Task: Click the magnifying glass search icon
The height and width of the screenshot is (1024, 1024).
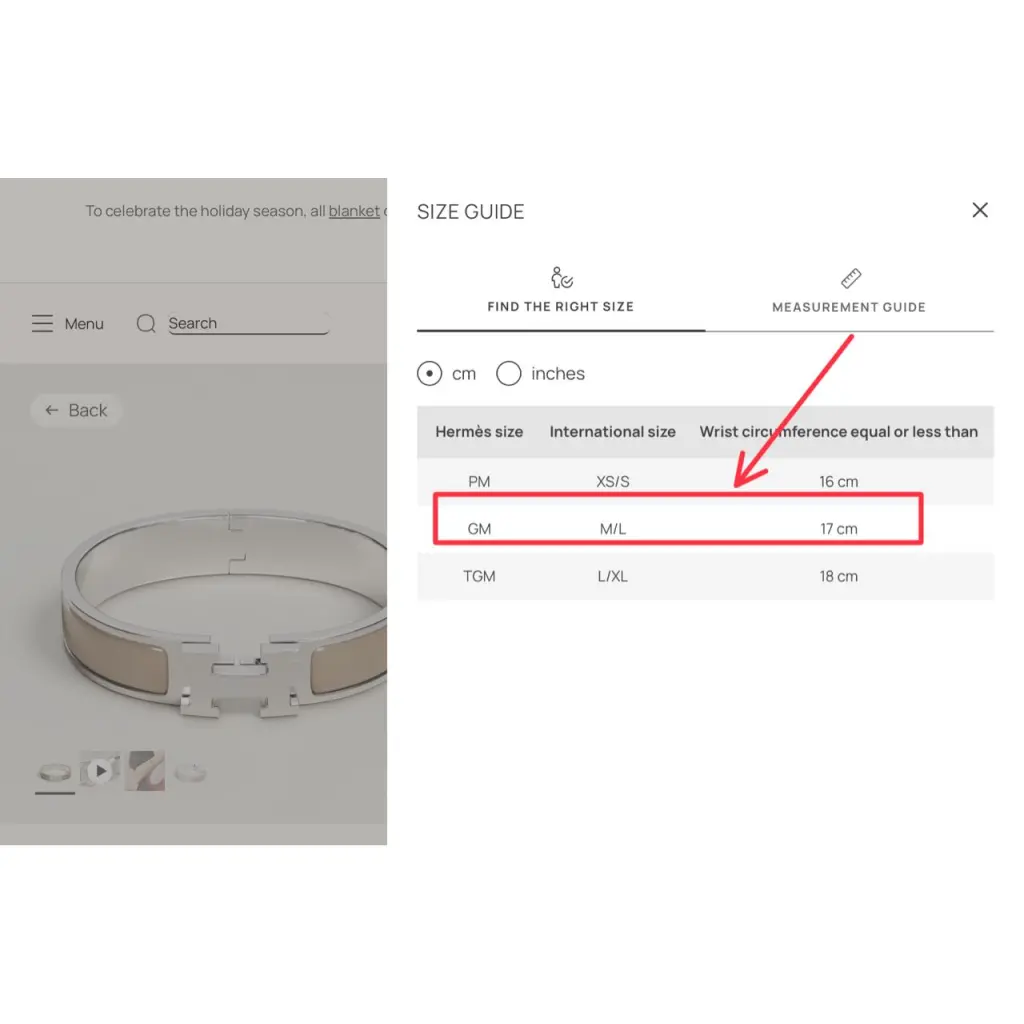Action: tap(146, 323)
